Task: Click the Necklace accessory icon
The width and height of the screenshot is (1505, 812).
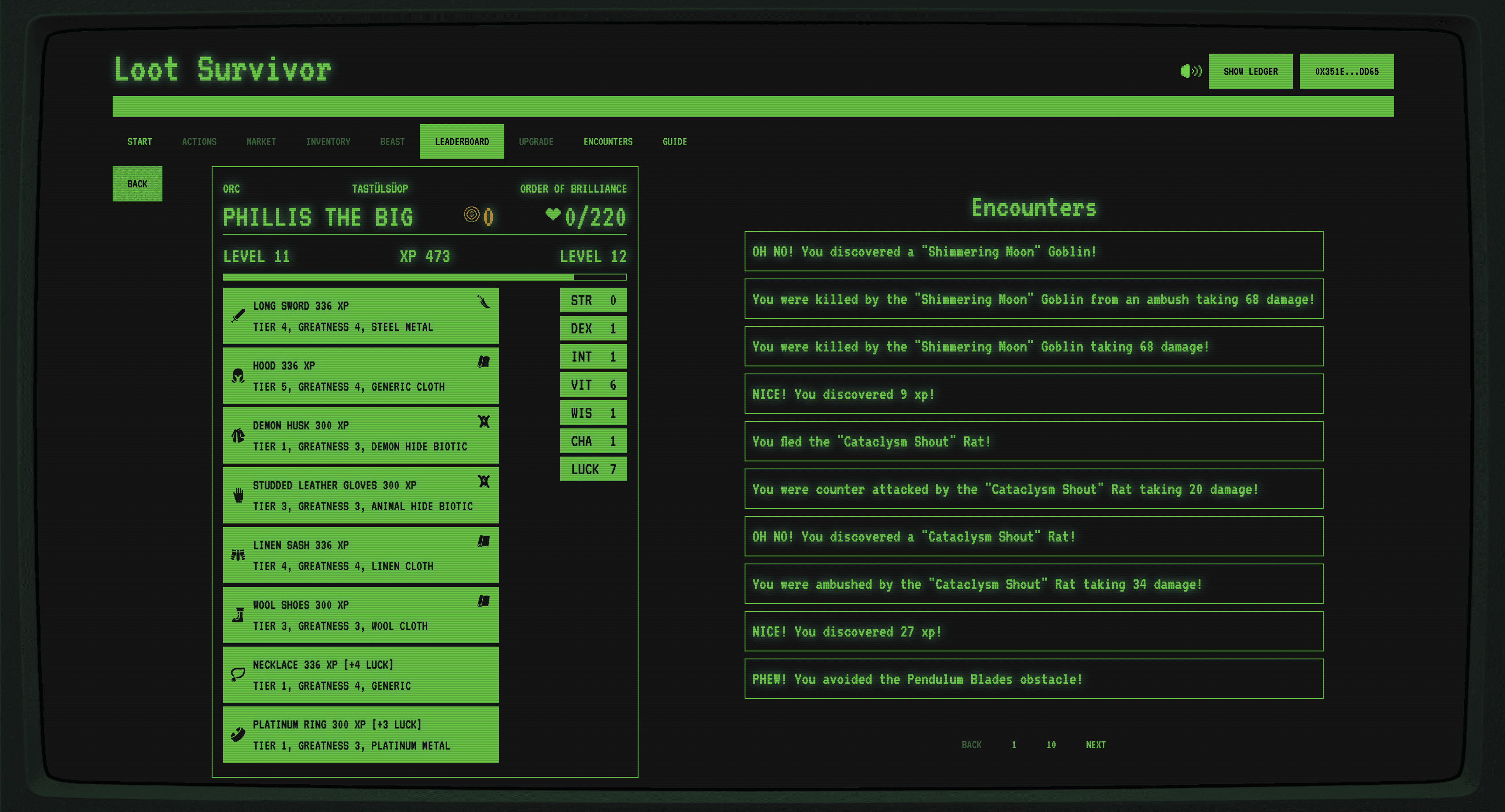Action: [237, 675]
